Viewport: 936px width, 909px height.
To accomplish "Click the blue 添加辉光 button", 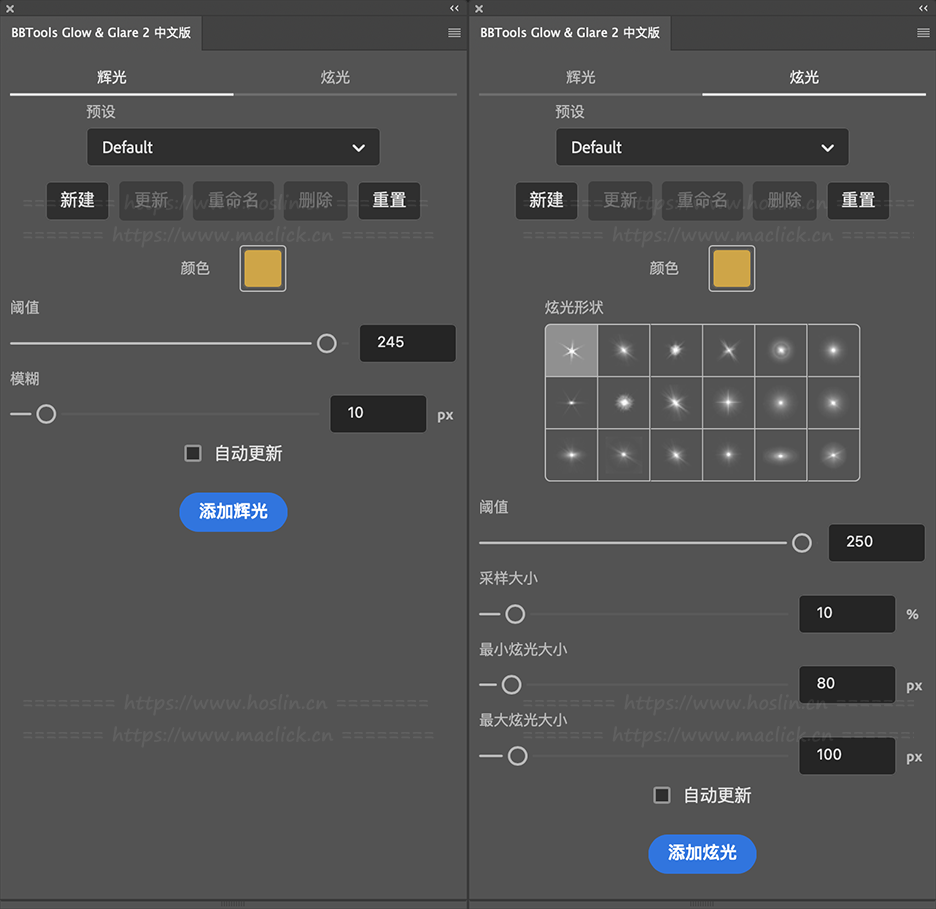I will (233, 512).
